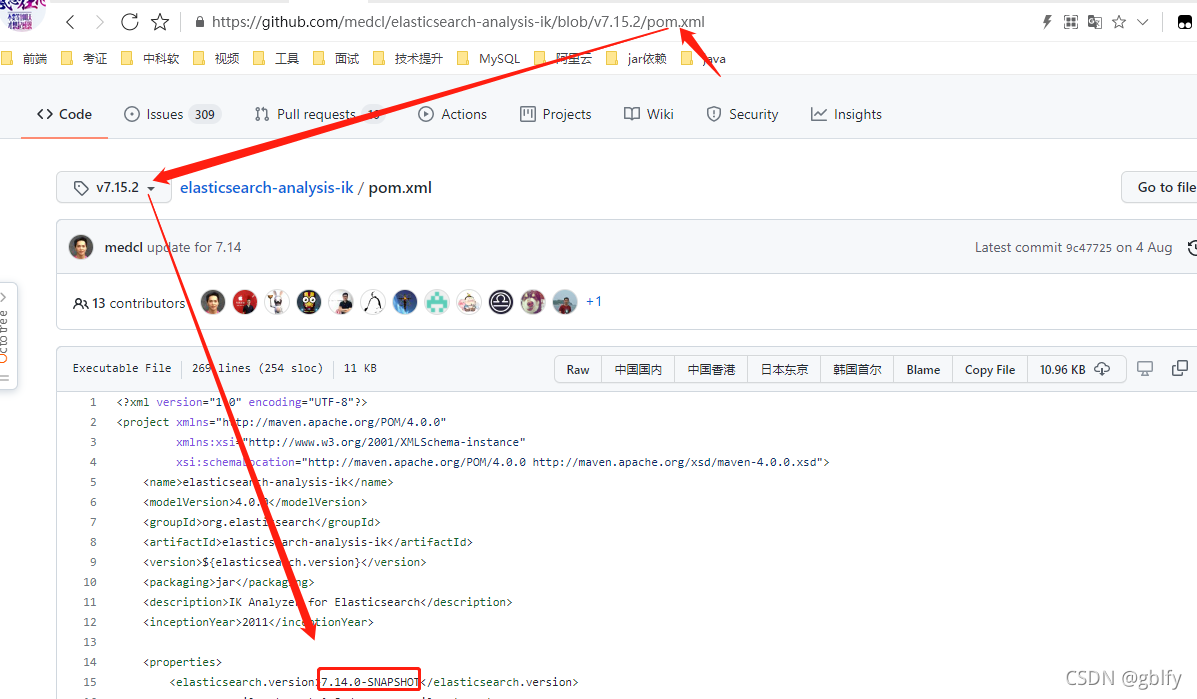Open the 中科软 bookmarks folder

[x=150, y=59]
